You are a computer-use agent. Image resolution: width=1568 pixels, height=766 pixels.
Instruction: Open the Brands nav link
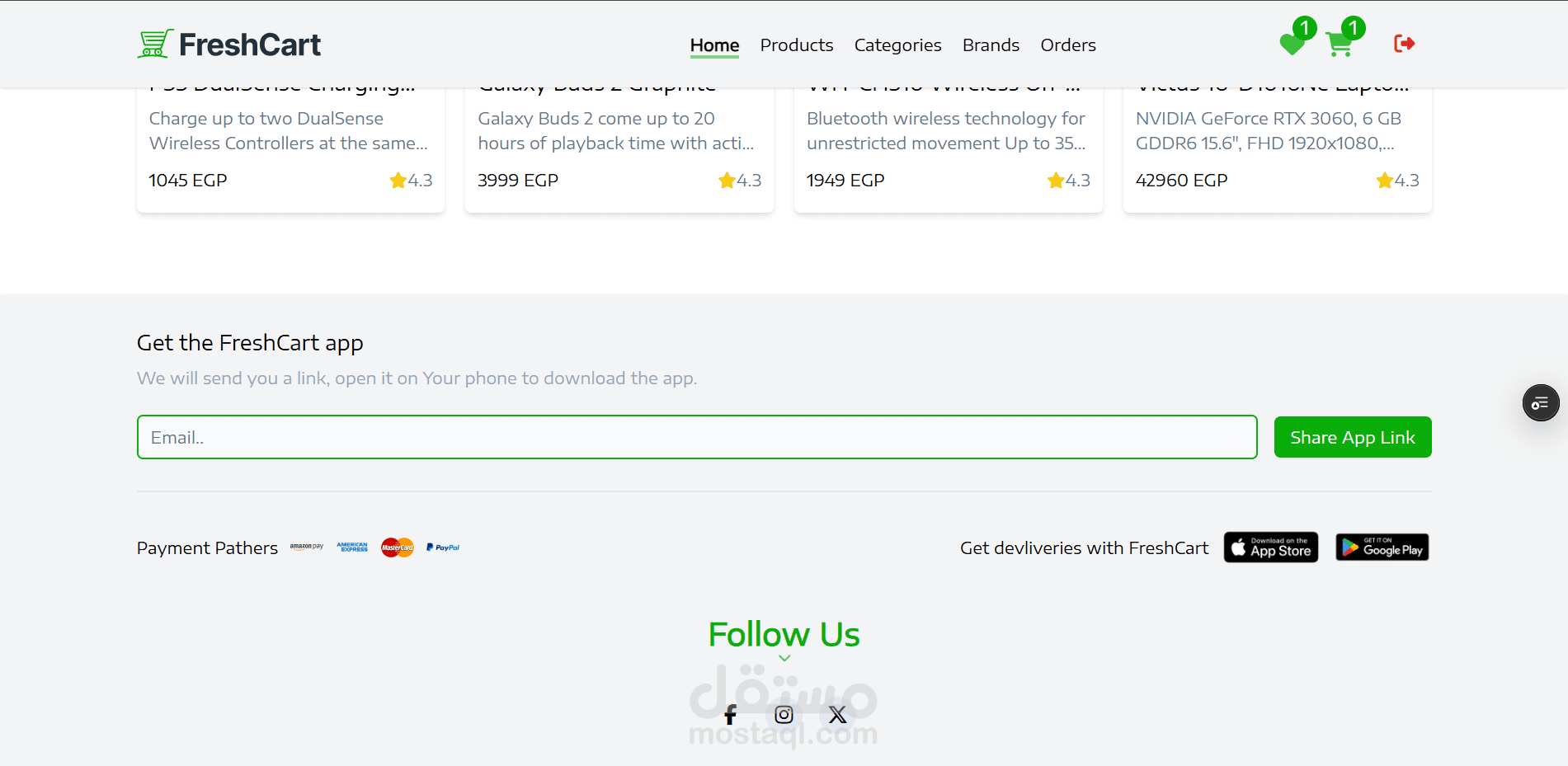pyautogui.click(x=991, y=45)
